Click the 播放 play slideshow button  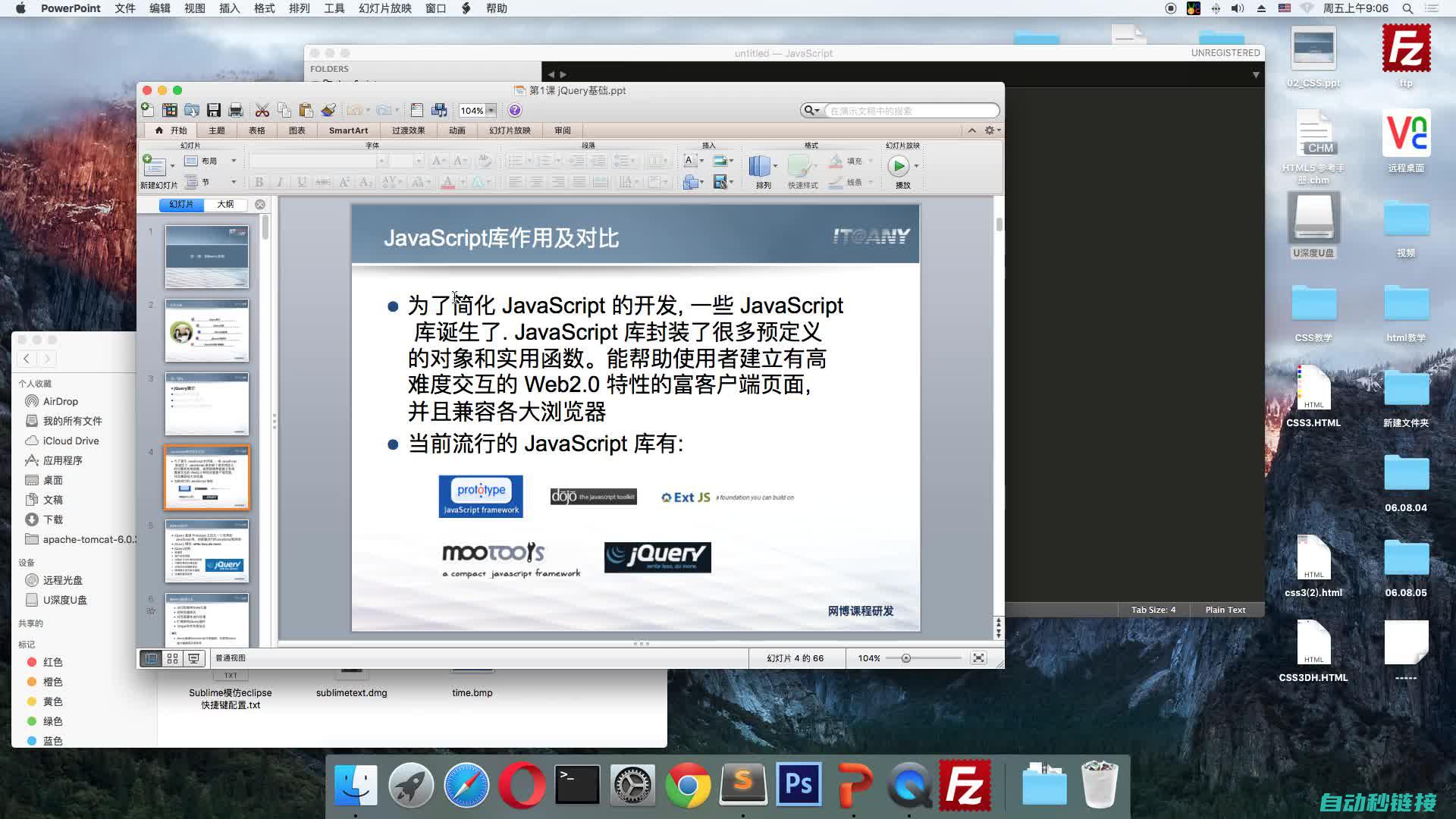pyautogui.click(x=899, y=165)
